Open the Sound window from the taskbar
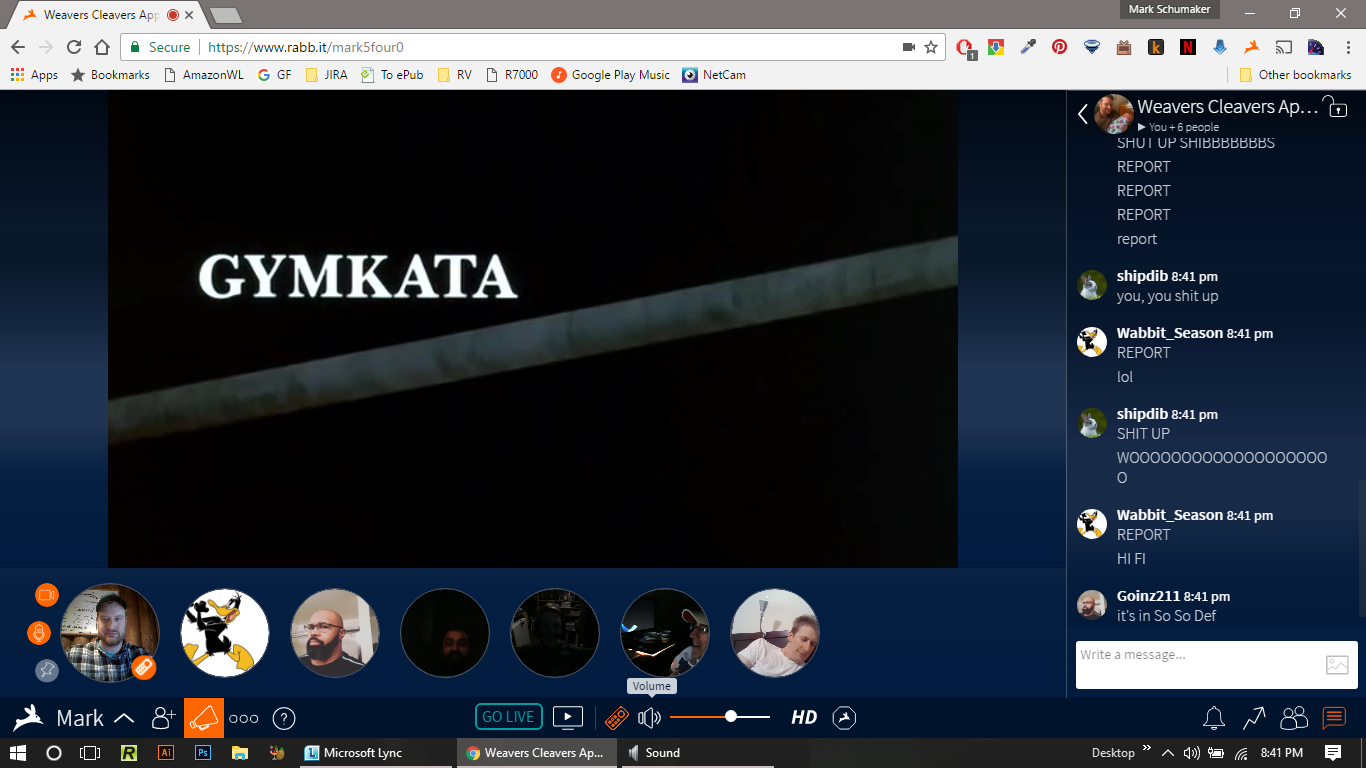The height and width of the screenshot is (768, 1366). (x=695, y=753)
